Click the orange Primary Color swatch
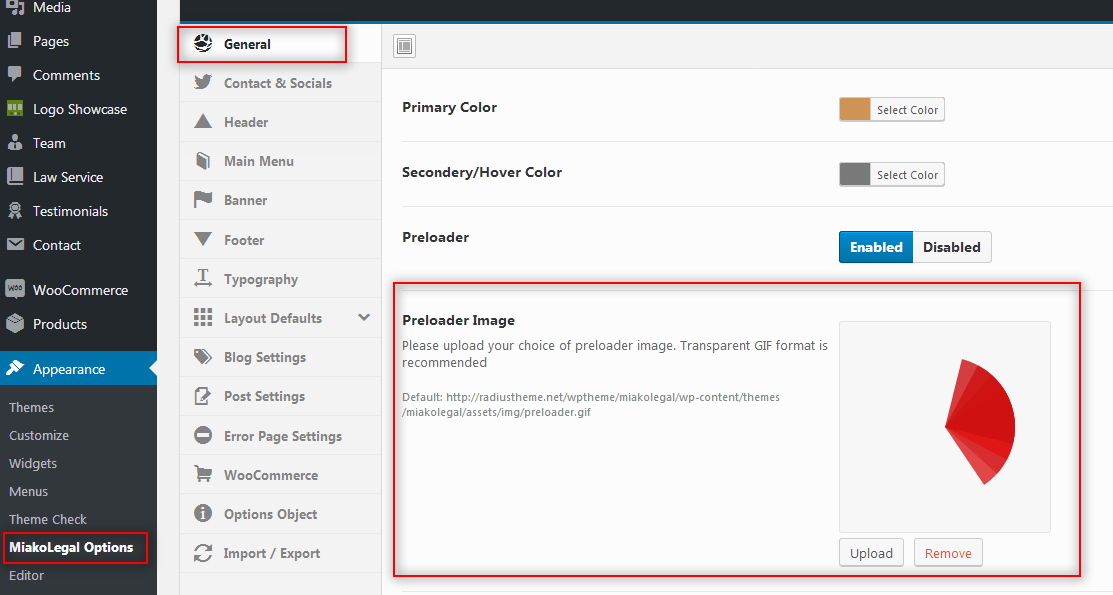The height and width of the screenshot is (595, 1113). tap(855, 110)
